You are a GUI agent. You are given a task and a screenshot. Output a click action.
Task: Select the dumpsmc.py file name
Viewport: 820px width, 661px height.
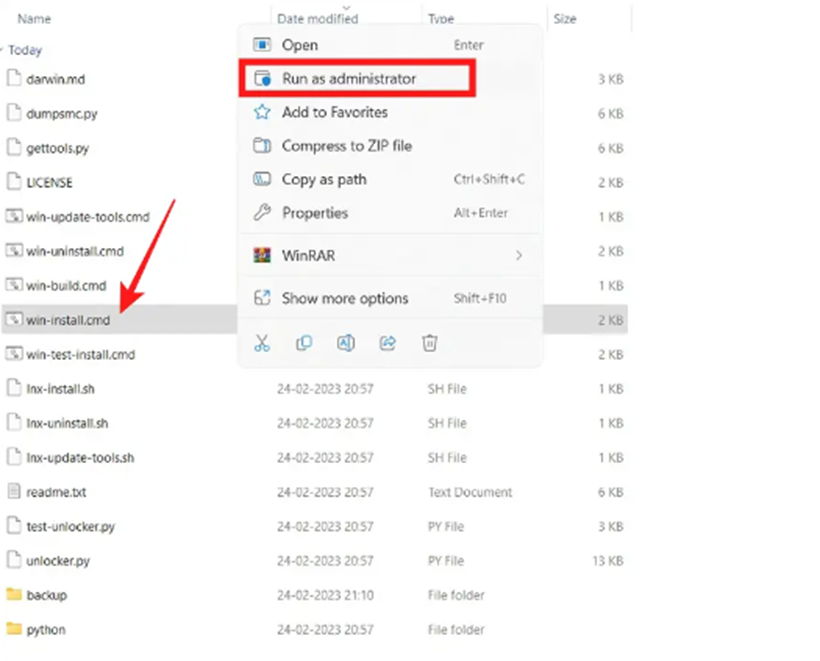62,113
